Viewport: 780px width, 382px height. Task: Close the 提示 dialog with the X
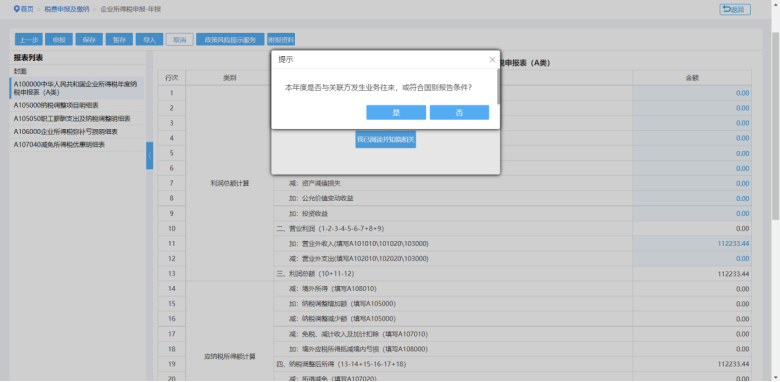pyautogui.click(x=492, y=60)
